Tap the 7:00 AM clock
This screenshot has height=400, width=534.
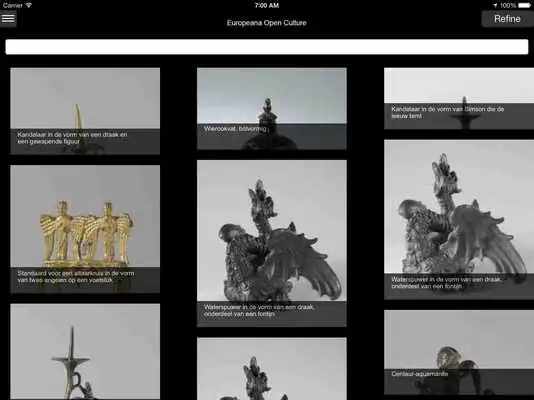click(267, 5)
